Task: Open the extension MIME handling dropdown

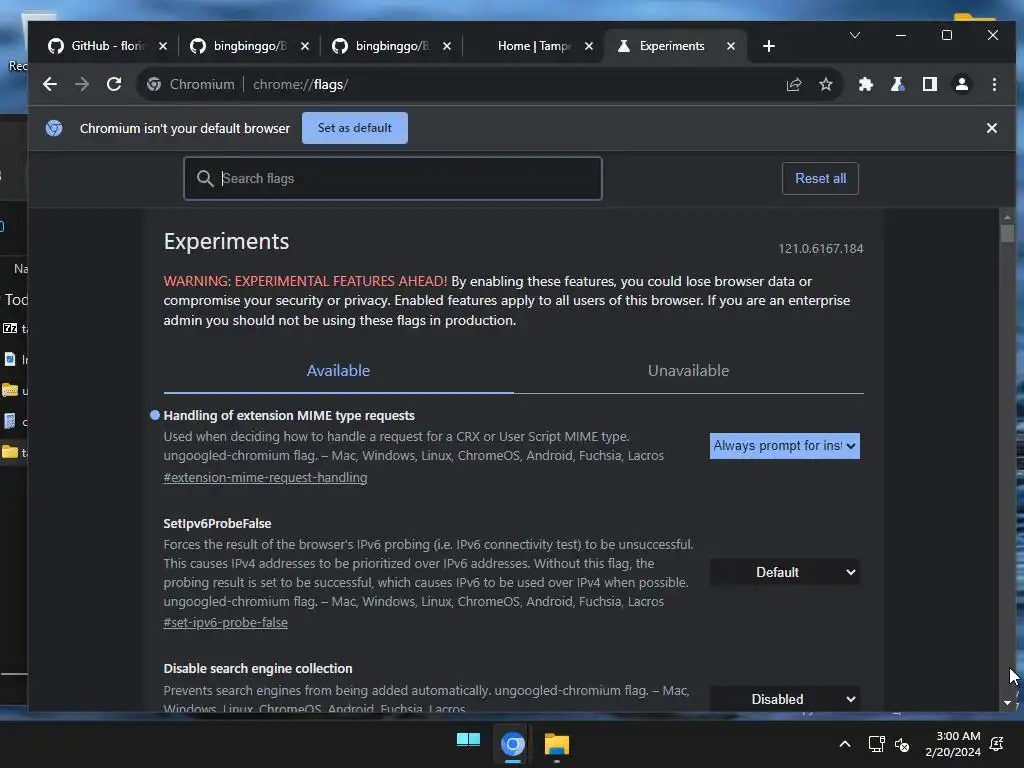Action: pos(785,446)
